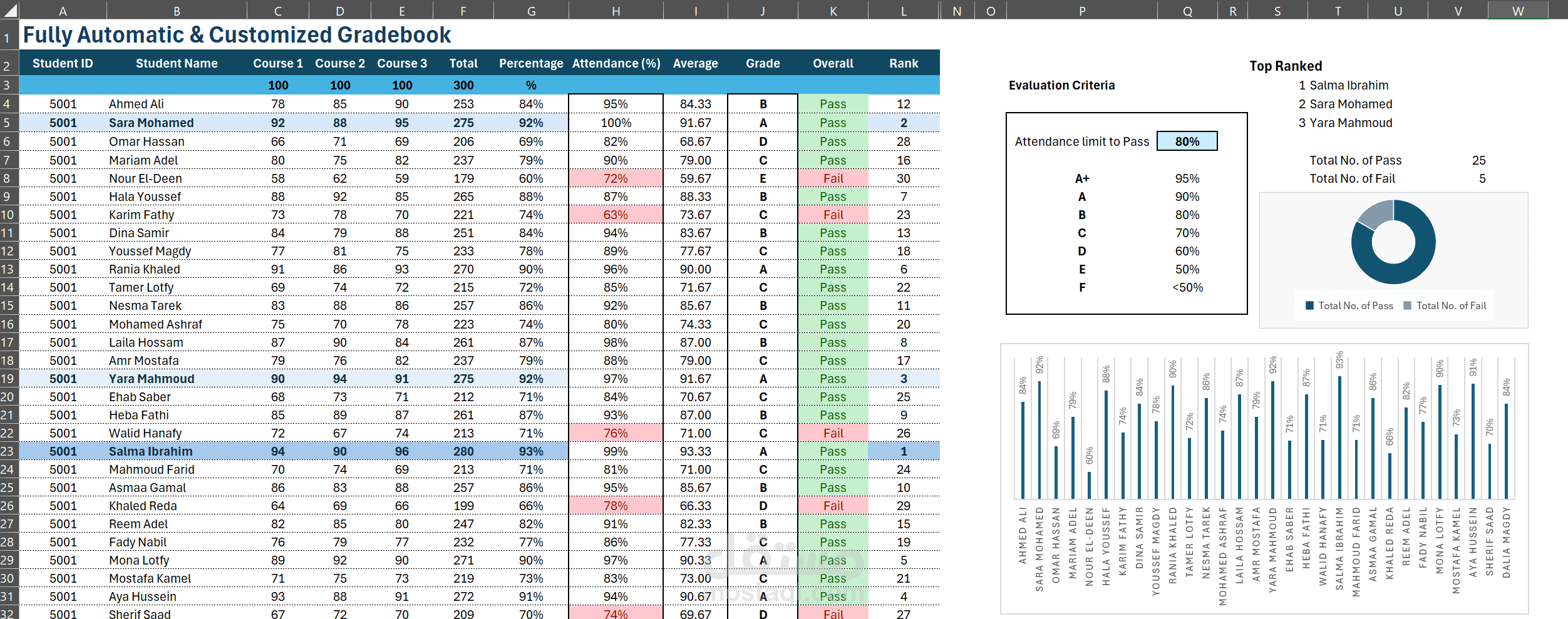This screenshot has height=619, width=1568.
Task: Click the Student Name header cell
Action: coord(177,63)
